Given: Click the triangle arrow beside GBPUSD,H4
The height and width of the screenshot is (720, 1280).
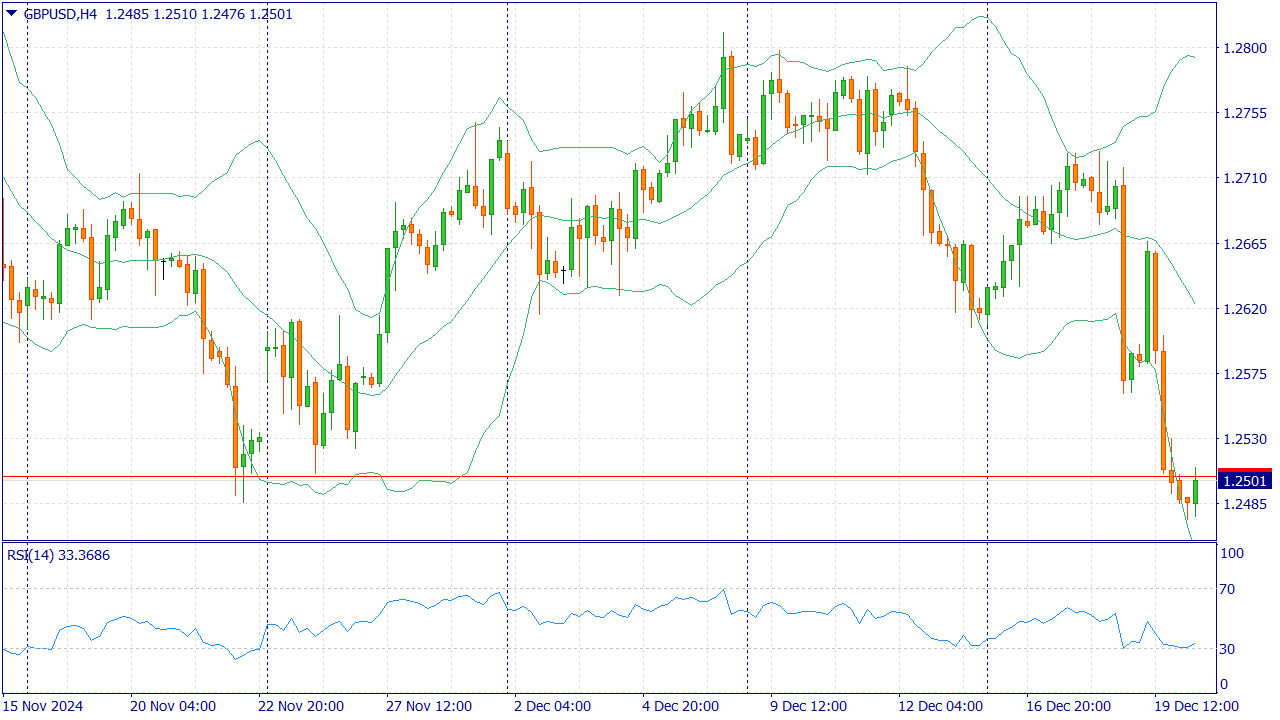Looking at the screenshot, I should 11,14.
